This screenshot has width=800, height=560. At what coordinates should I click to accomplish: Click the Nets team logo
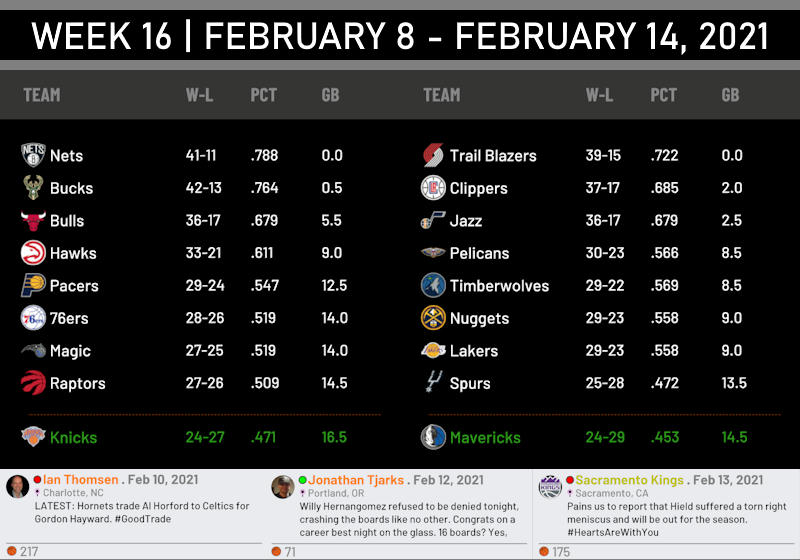[x=33, y=155]
